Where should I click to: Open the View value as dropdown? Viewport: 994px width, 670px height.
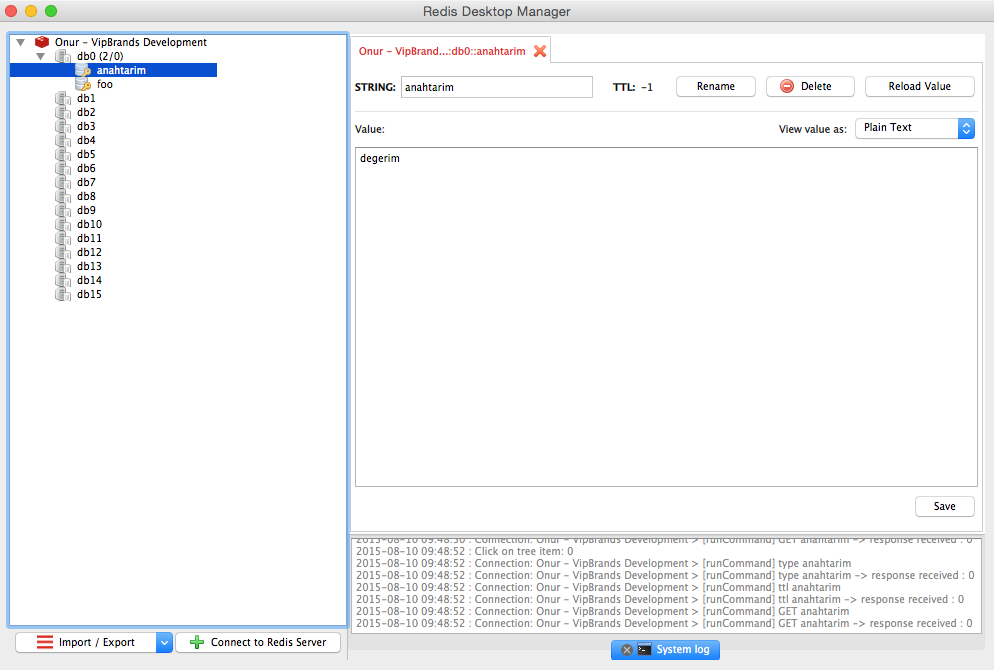pos(915,128)
